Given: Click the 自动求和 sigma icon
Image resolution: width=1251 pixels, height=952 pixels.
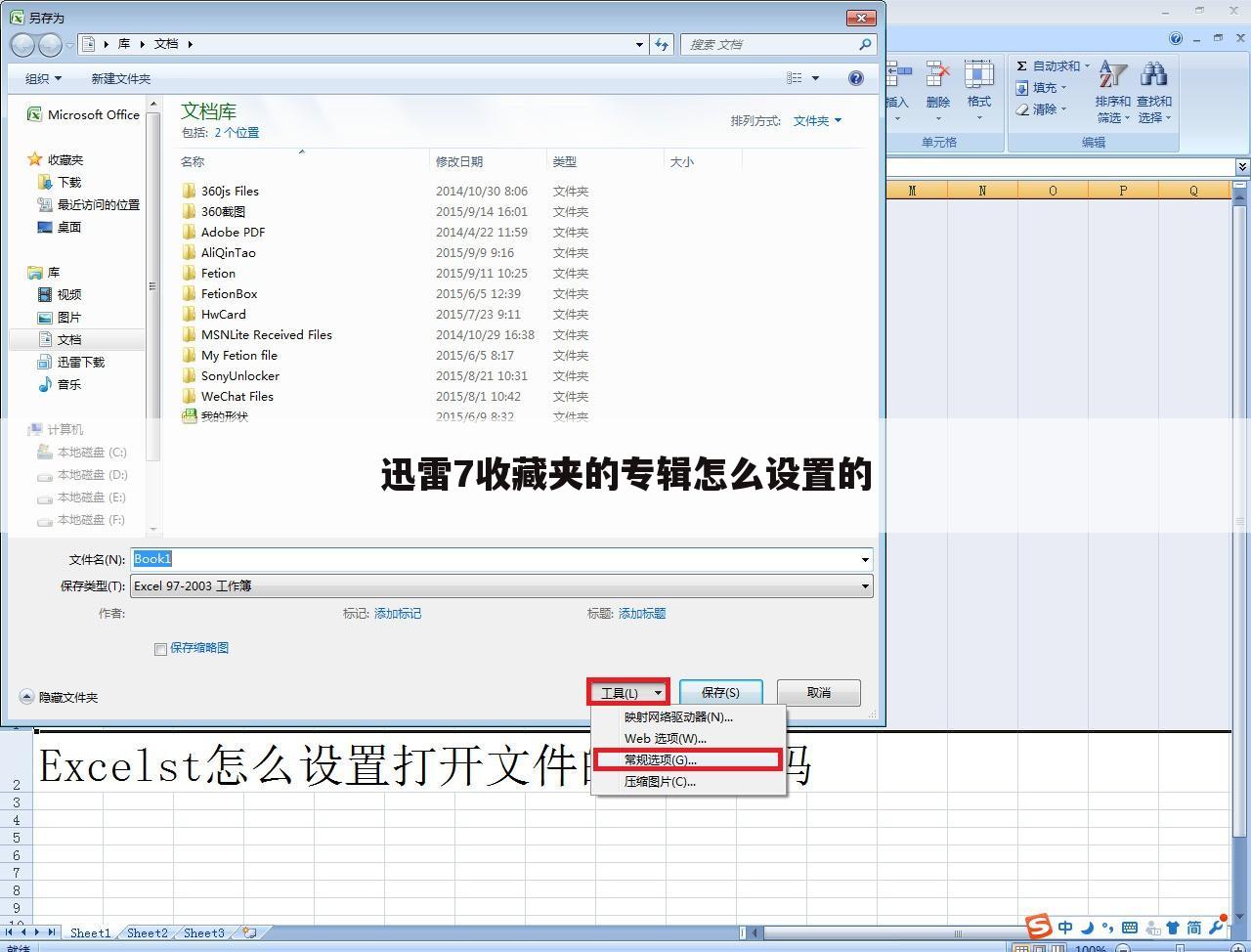Looking at the screenshot, I should tap(1021, 65).
